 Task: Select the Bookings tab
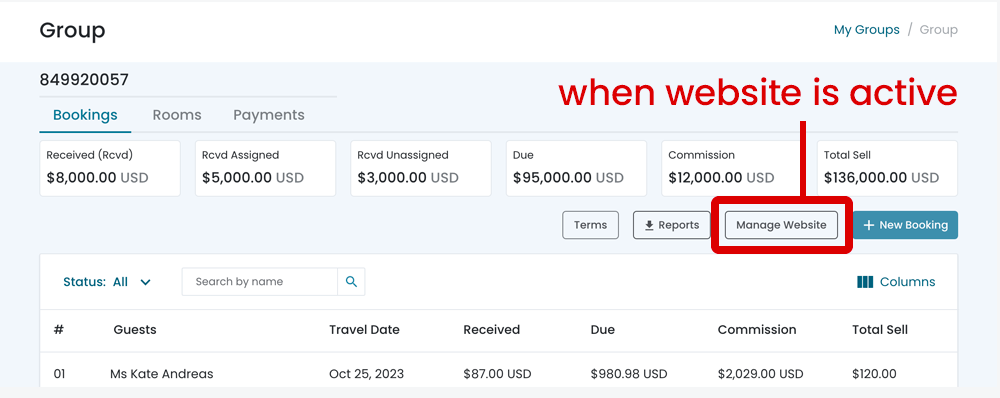(85, 115)
